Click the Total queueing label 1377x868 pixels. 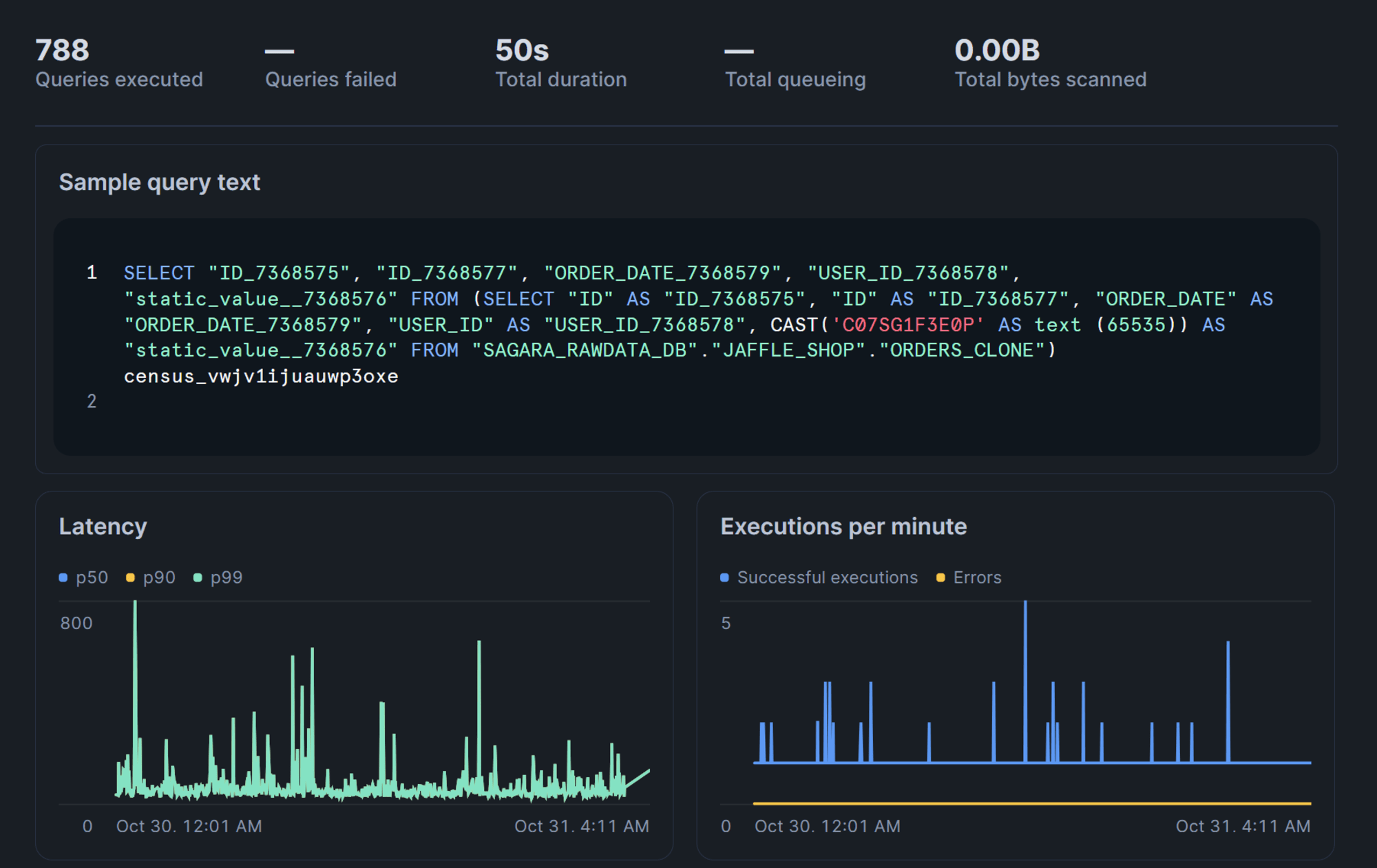coord(795,80)
